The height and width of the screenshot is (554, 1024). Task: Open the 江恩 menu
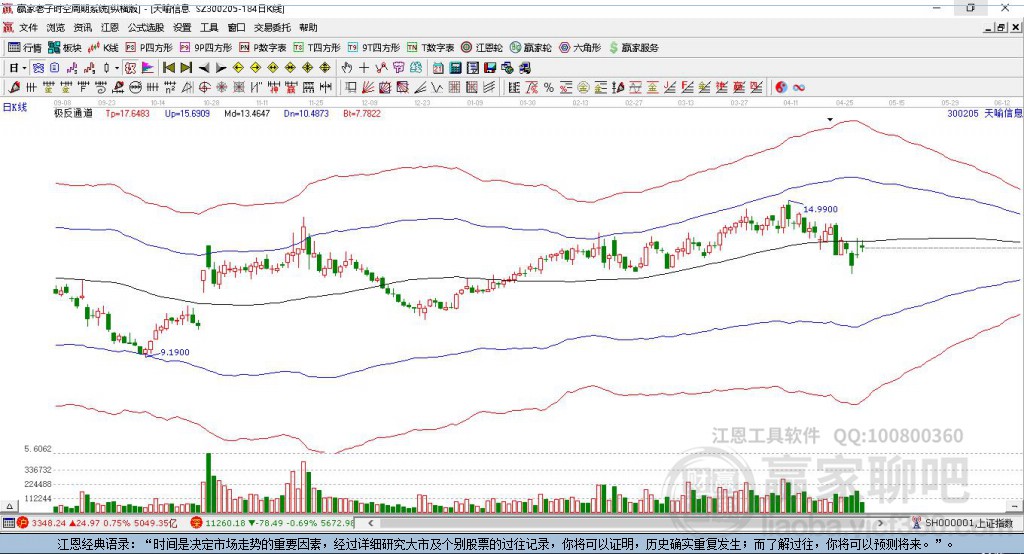pyautogui.click(x=110, y=27)
